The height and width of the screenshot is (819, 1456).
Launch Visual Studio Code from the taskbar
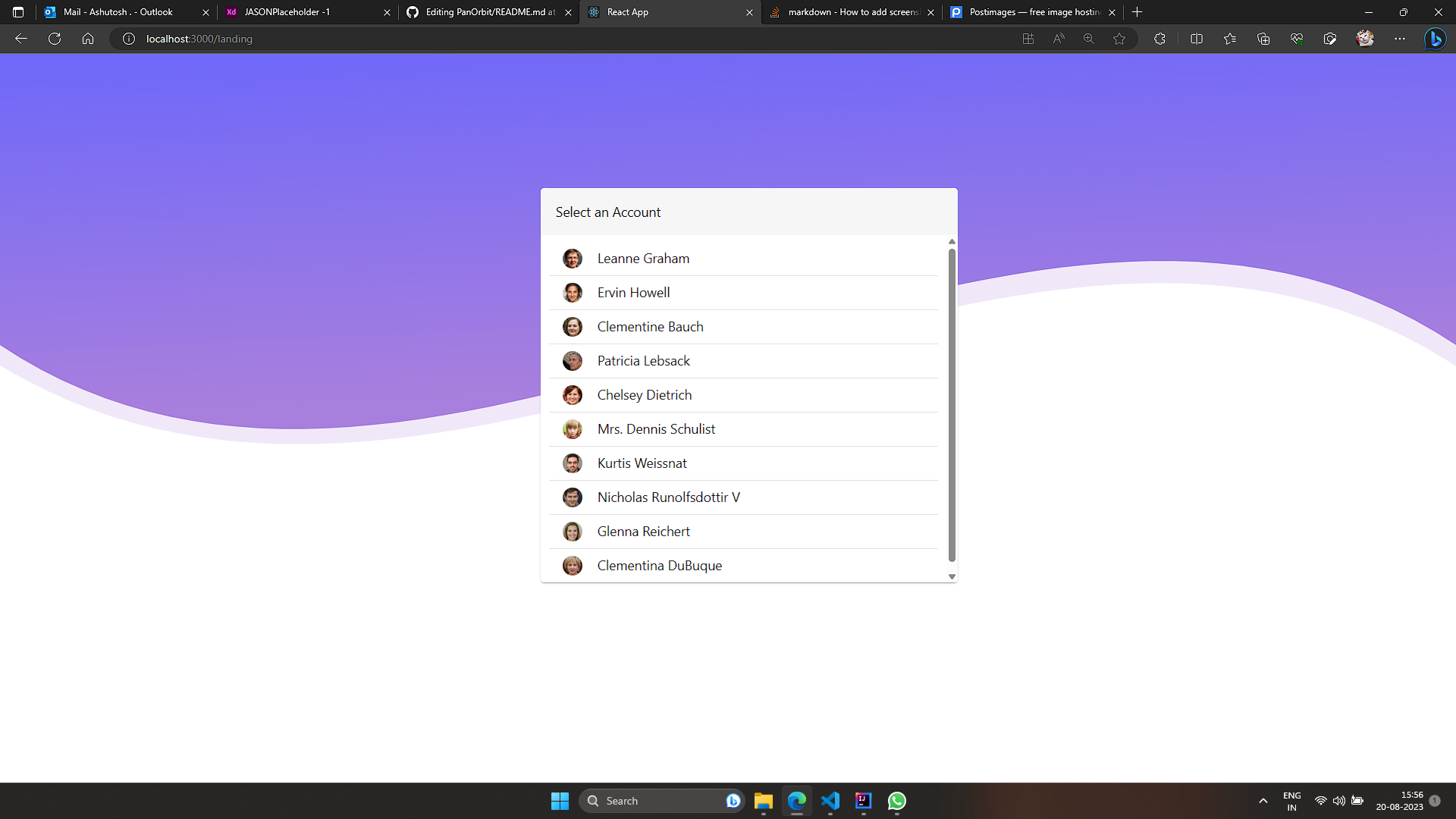tap(831, 801)
